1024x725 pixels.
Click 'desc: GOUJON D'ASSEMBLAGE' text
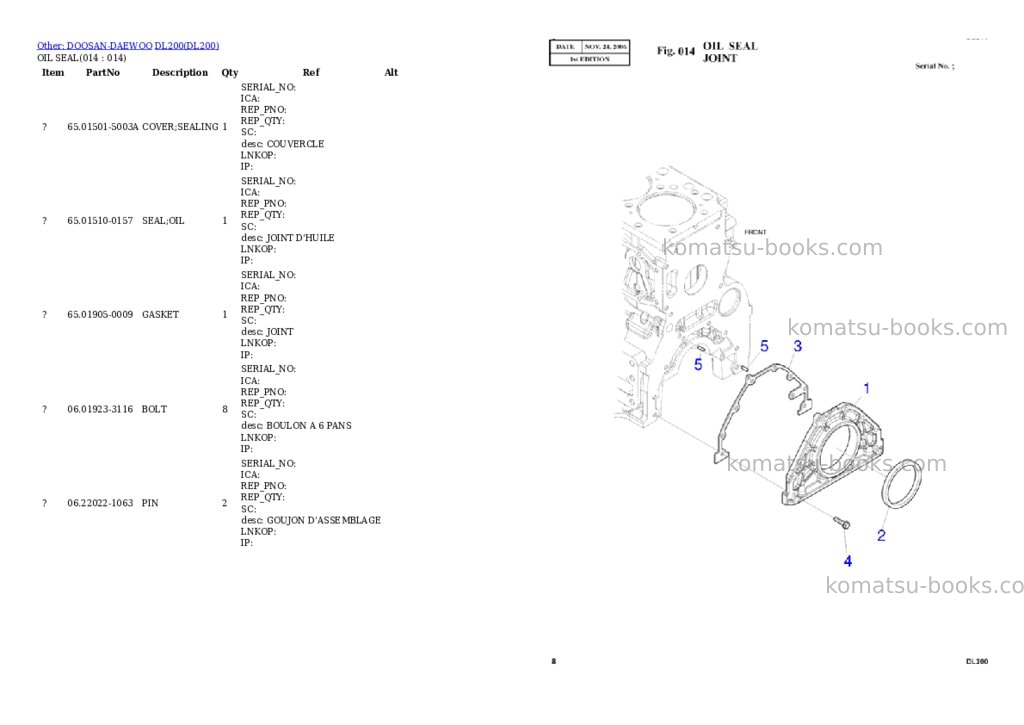click(311, 521)
